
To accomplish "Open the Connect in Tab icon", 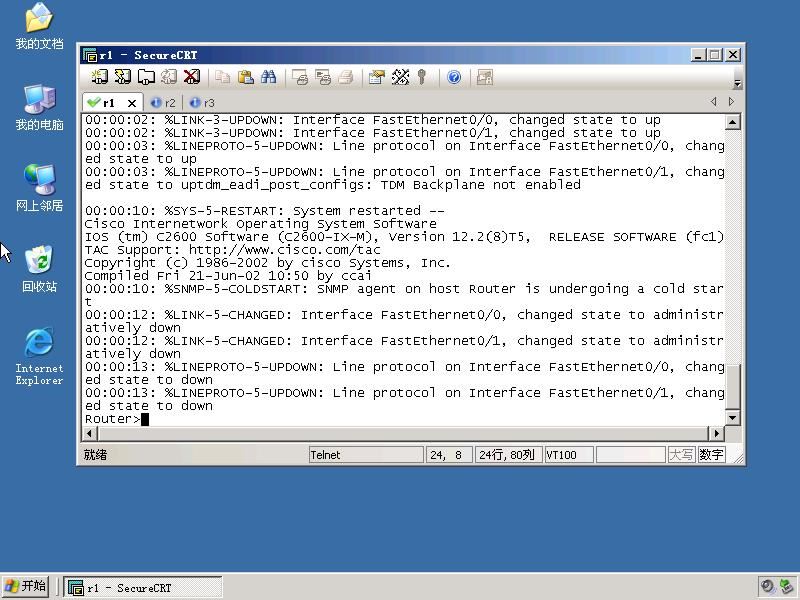I will [x=146, y=77].
